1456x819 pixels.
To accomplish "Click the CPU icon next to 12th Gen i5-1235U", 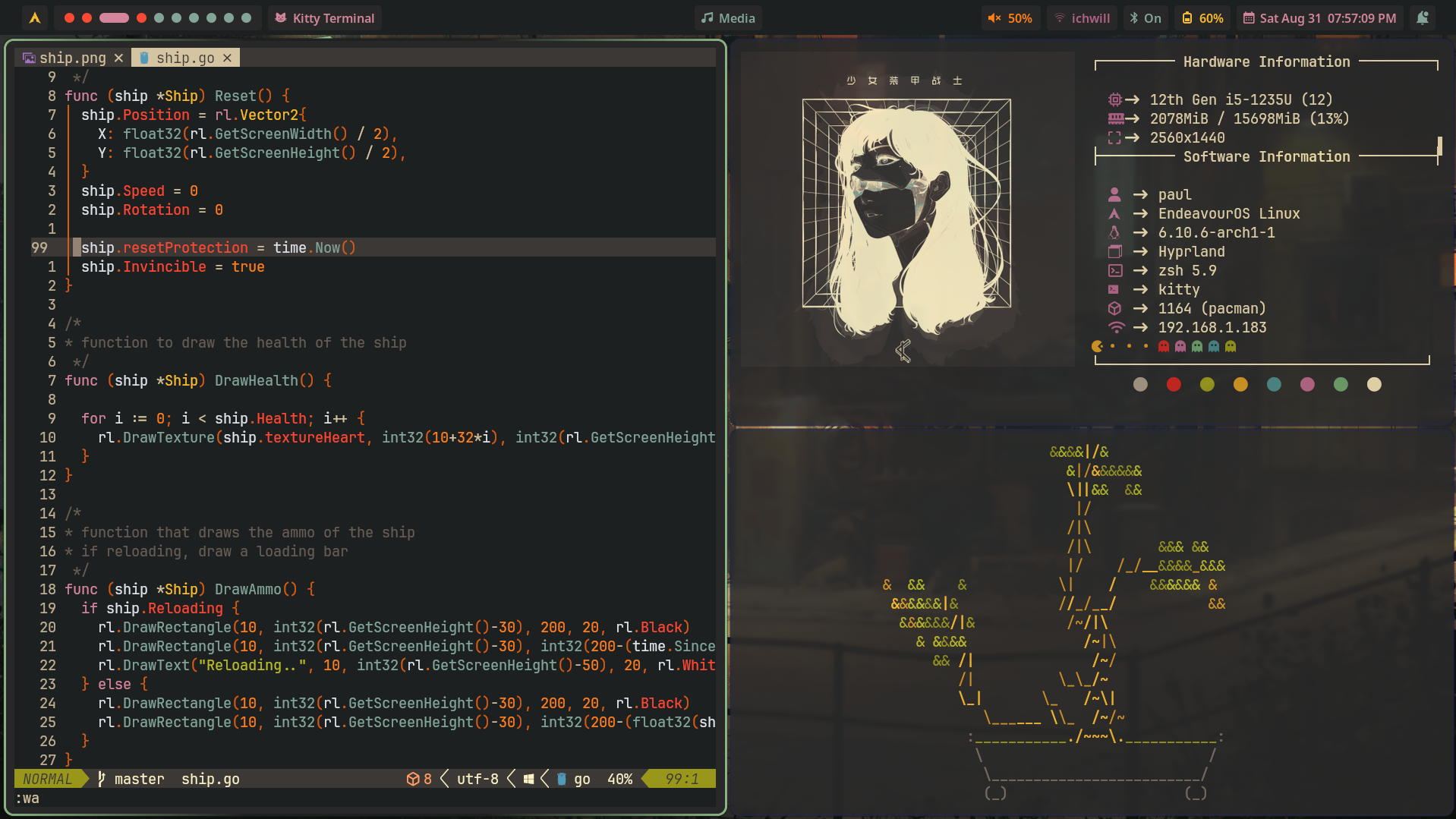I will pos(1114,99).
